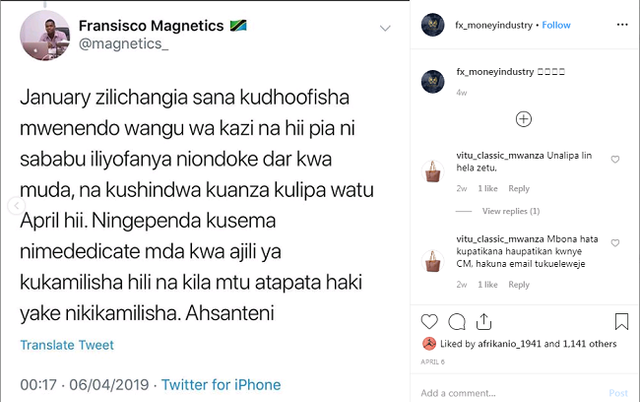Load more comments with plus circle
Image resolution: width=640 pixels, height=402 pixels.
pyautogui.click(x=523, y=119)
